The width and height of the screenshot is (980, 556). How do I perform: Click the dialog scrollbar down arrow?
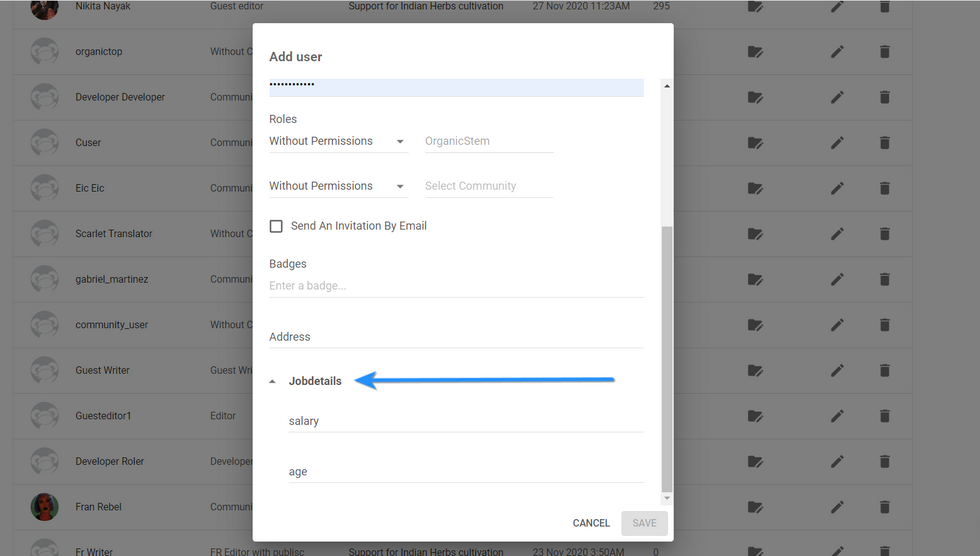pyautogui.click(x=667, y=498)
